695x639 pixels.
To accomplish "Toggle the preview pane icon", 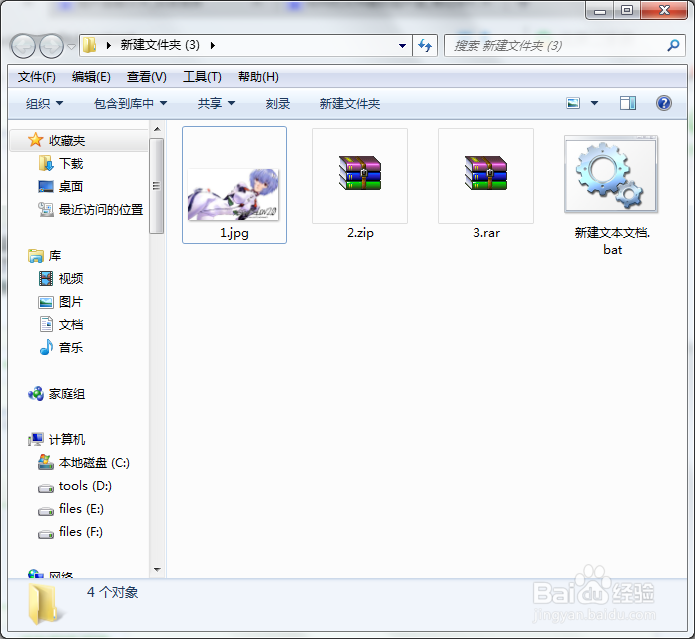I will coord(628,103).
